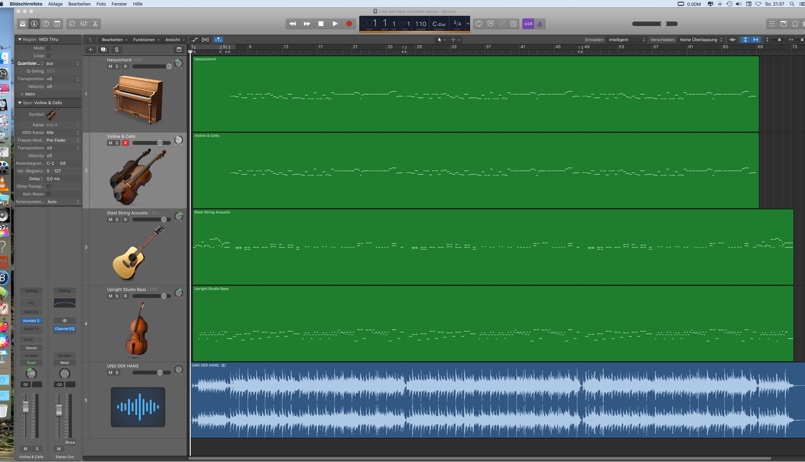
Task: Select the upright bass track icon
Action: [x=138, y=330]
